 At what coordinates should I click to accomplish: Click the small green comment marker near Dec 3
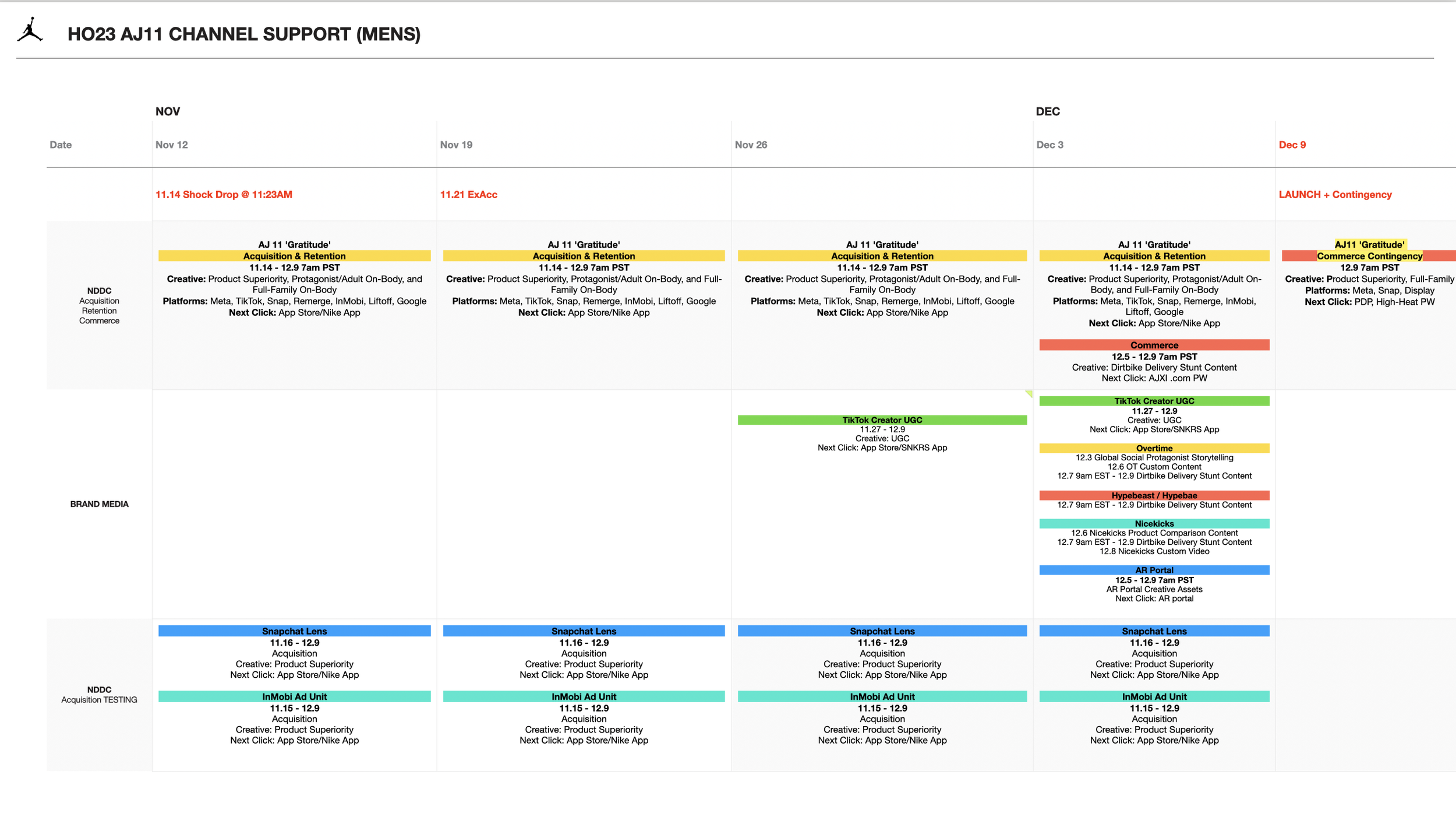tap(1029, 394)
